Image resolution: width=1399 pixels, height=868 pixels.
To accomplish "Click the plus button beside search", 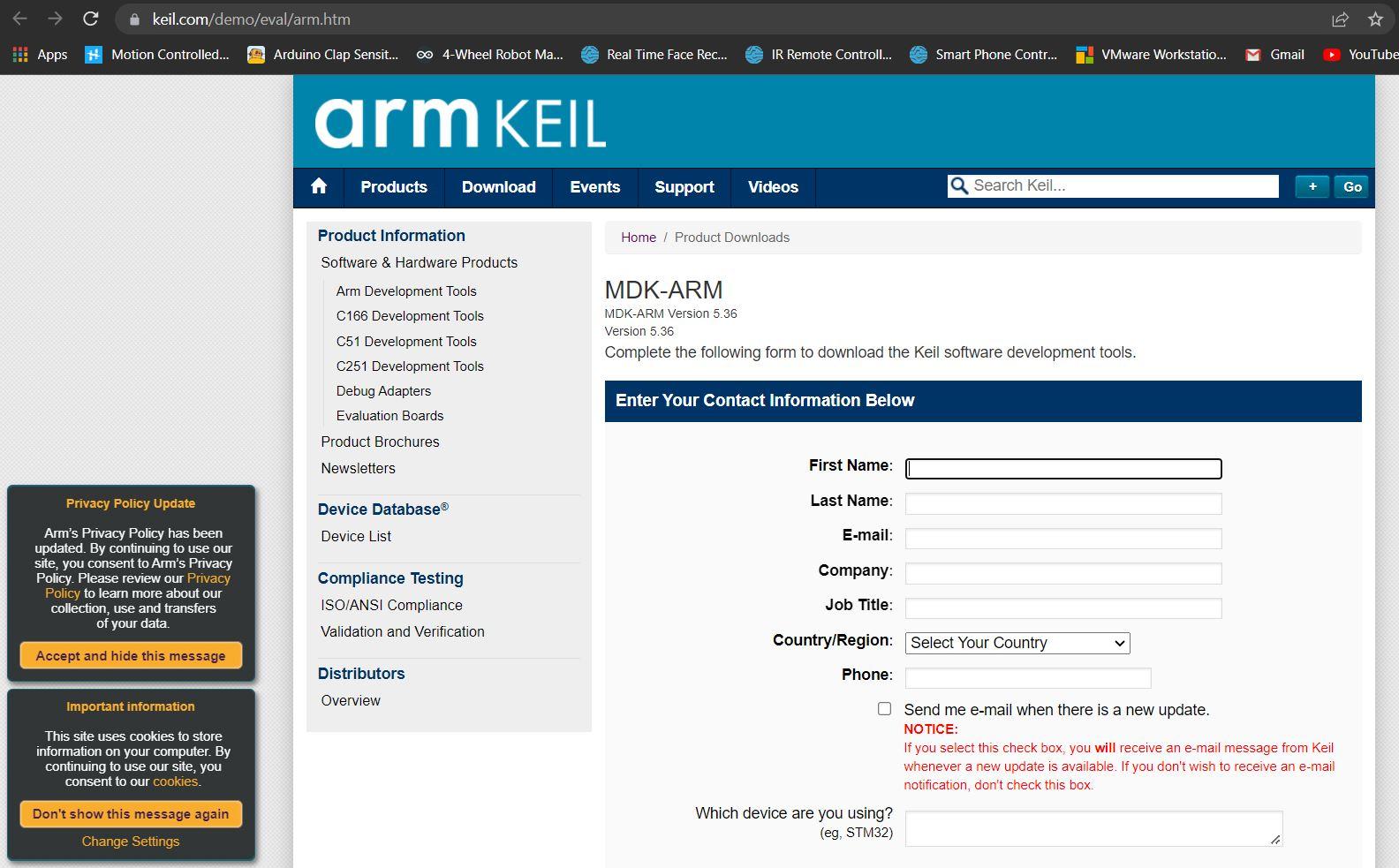I will pos(1312,186).
